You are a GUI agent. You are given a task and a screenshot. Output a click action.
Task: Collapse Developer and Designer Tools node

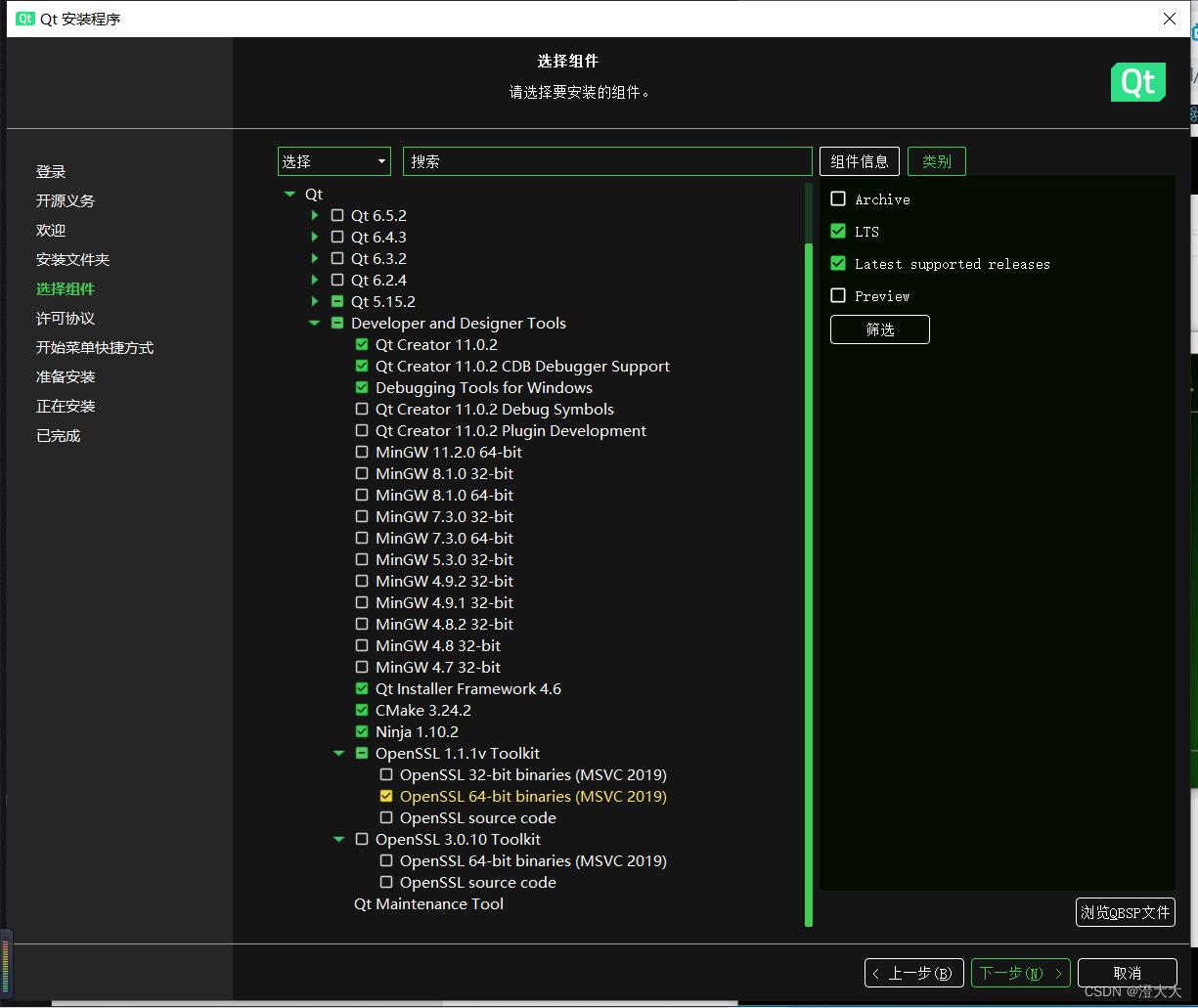pos(314,324)
